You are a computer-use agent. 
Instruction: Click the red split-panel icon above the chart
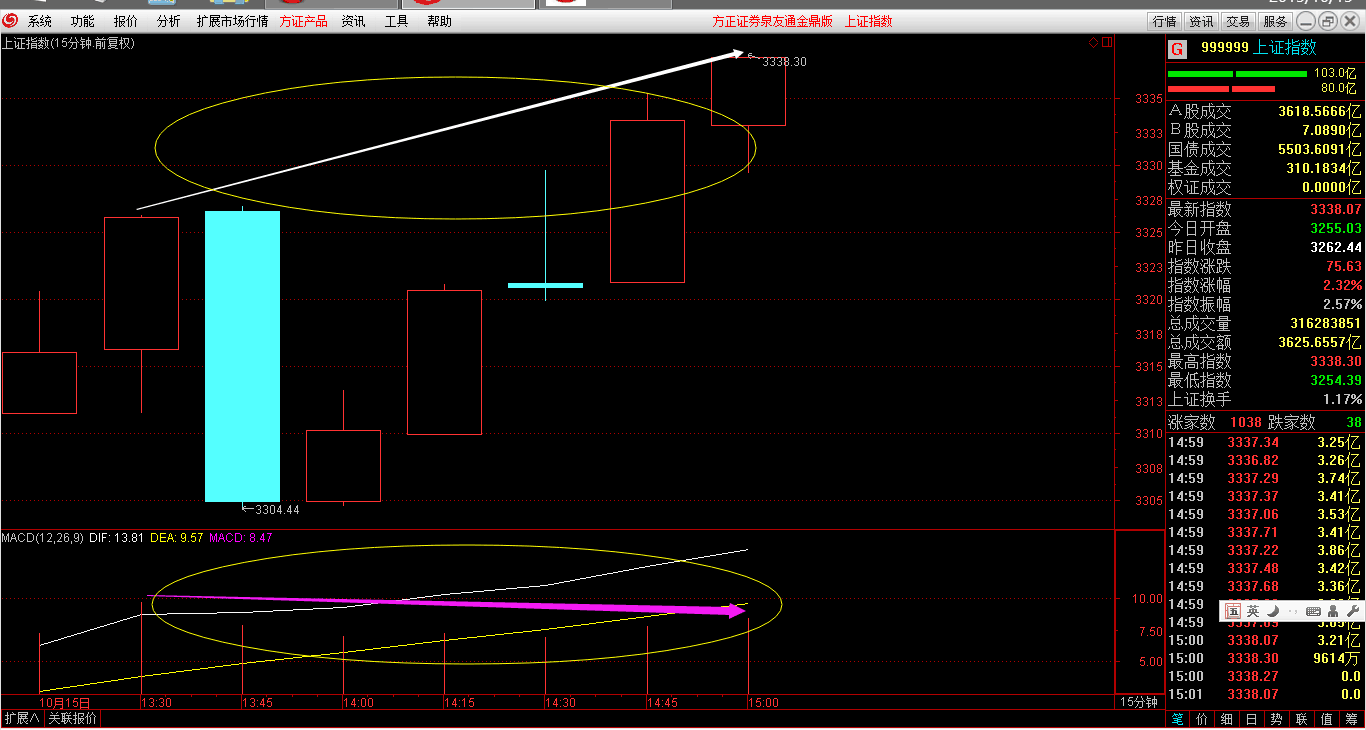1106,43
